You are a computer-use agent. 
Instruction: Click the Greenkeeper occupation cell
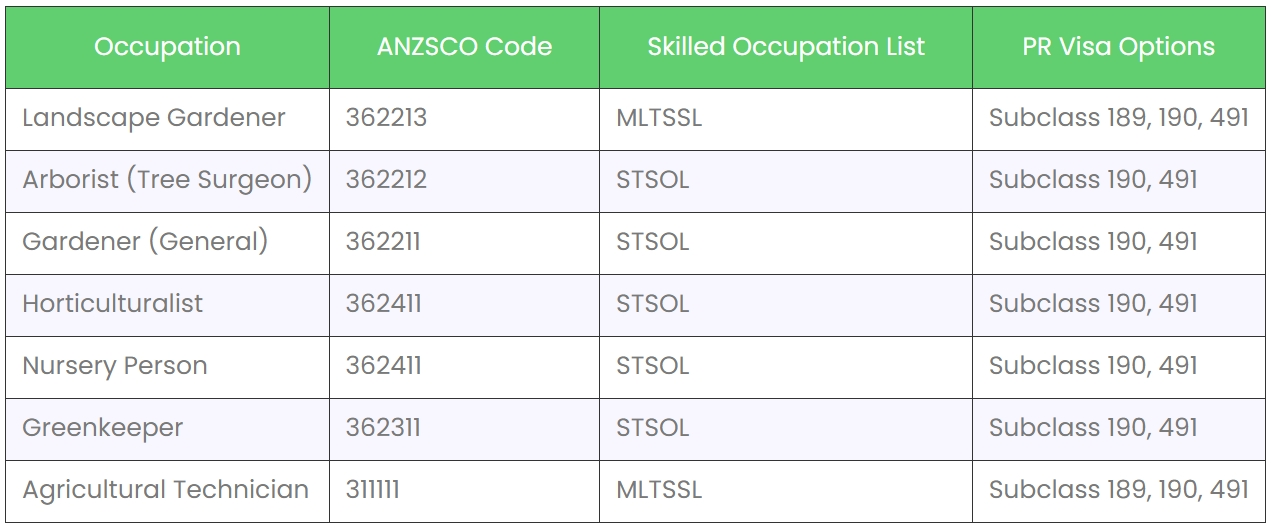pos(103,428)
